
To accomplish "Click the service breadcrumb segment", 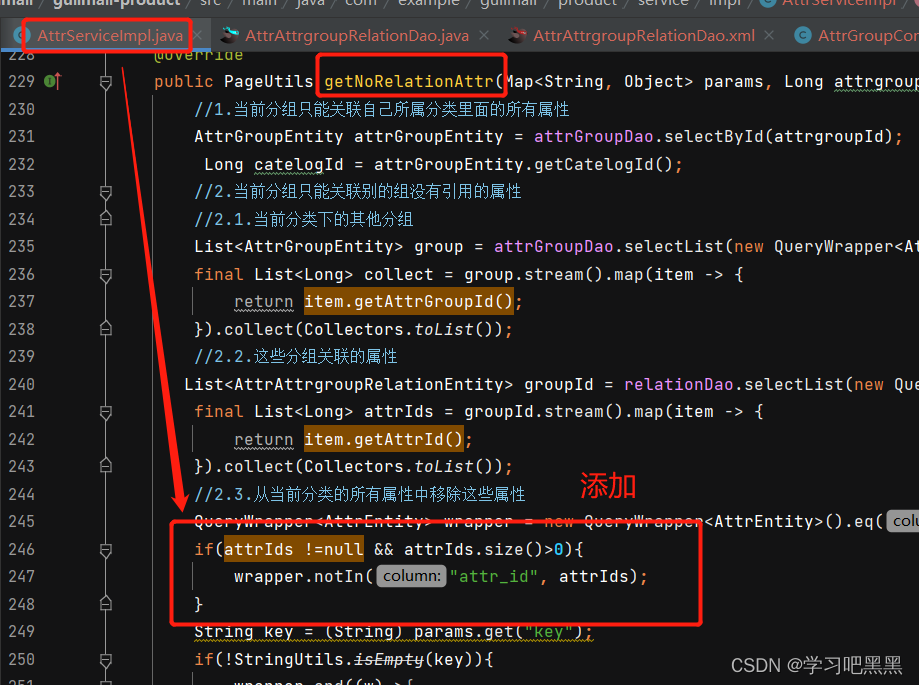I will [663, 4].
